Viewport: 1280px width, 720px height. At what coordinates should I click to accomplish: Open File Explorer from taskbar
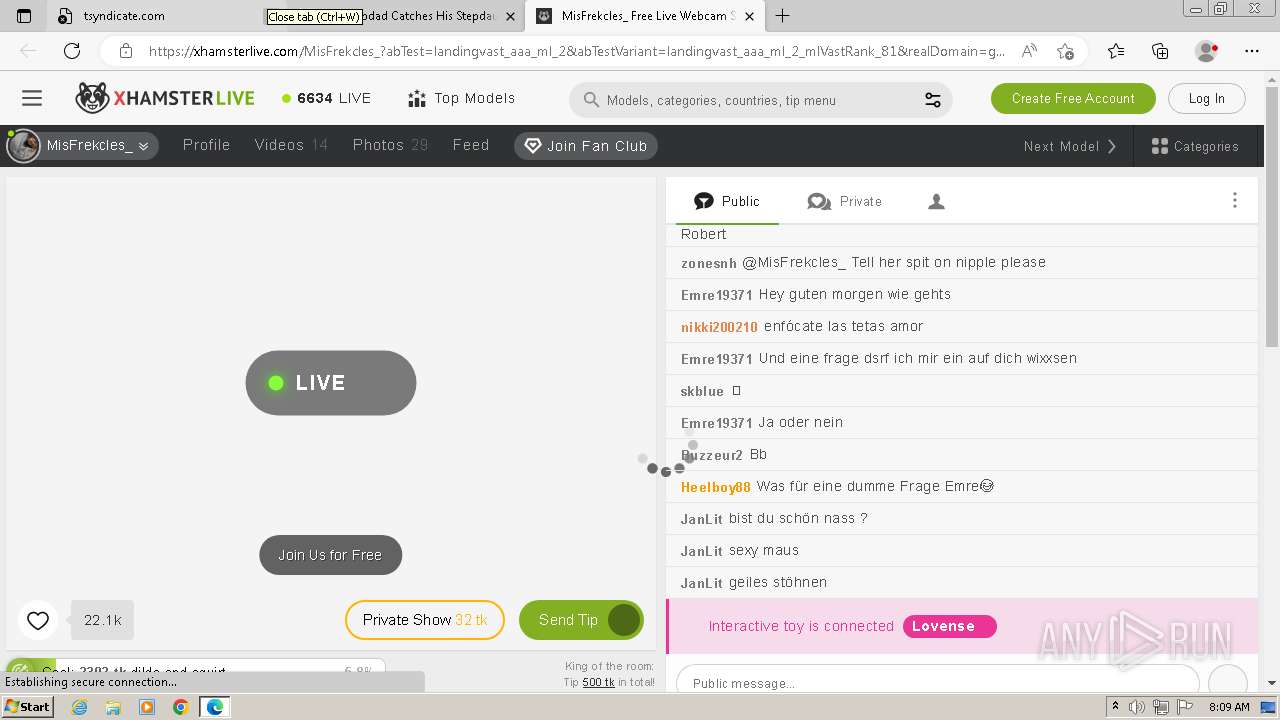[113, 707]
